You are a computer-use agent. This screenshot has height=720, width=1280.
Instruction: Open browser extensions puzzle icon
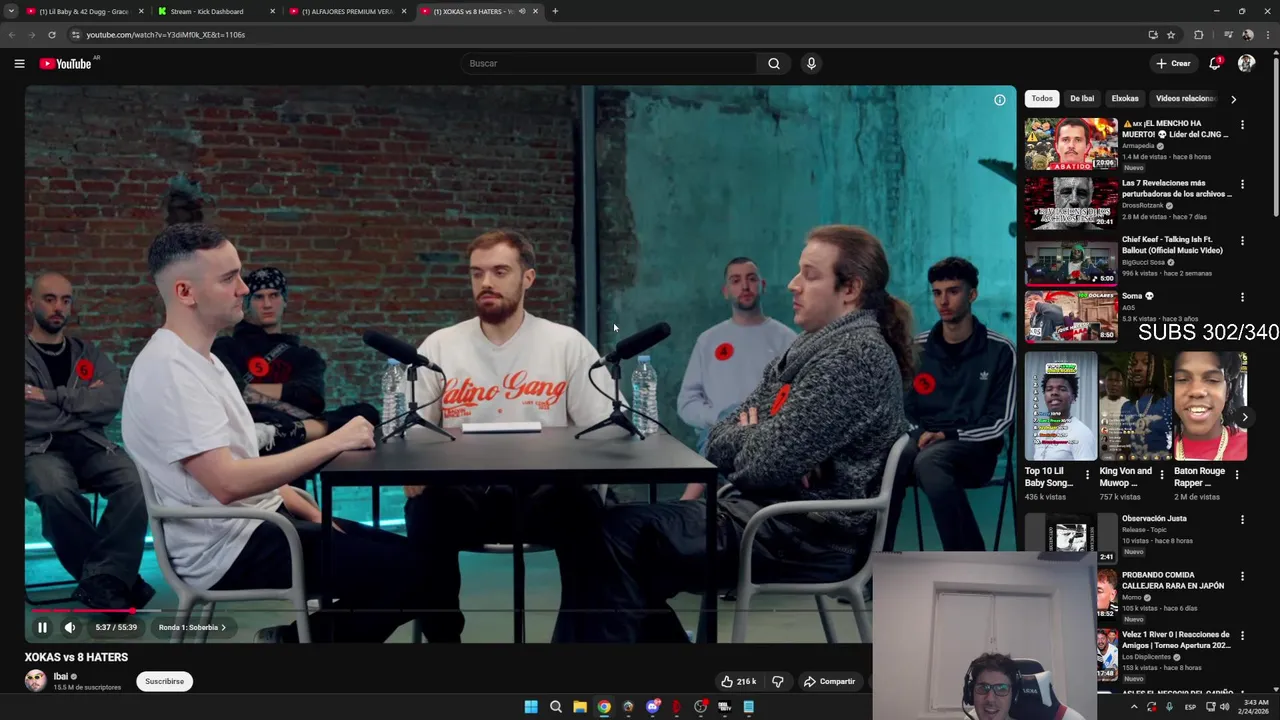coord(1198,34)
